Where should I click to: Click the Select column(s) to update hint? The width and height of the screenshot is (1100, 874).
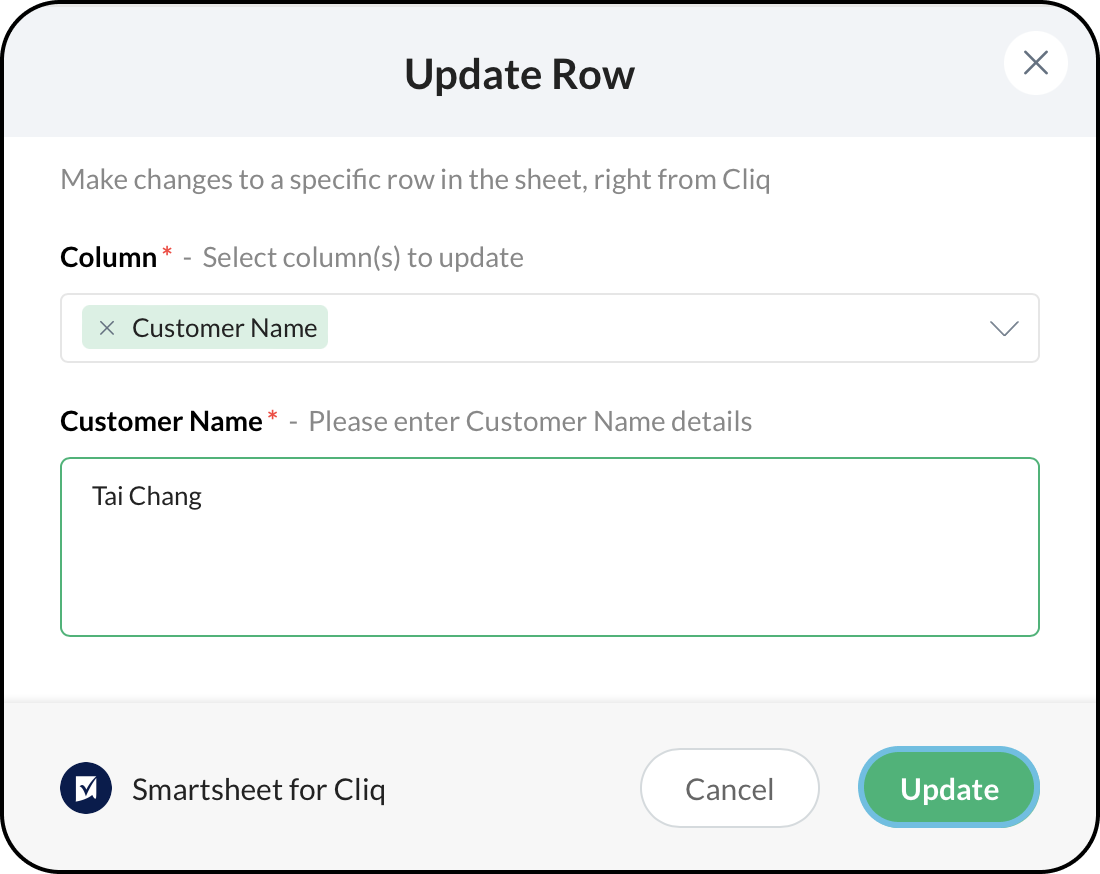(x=363, y=258)
